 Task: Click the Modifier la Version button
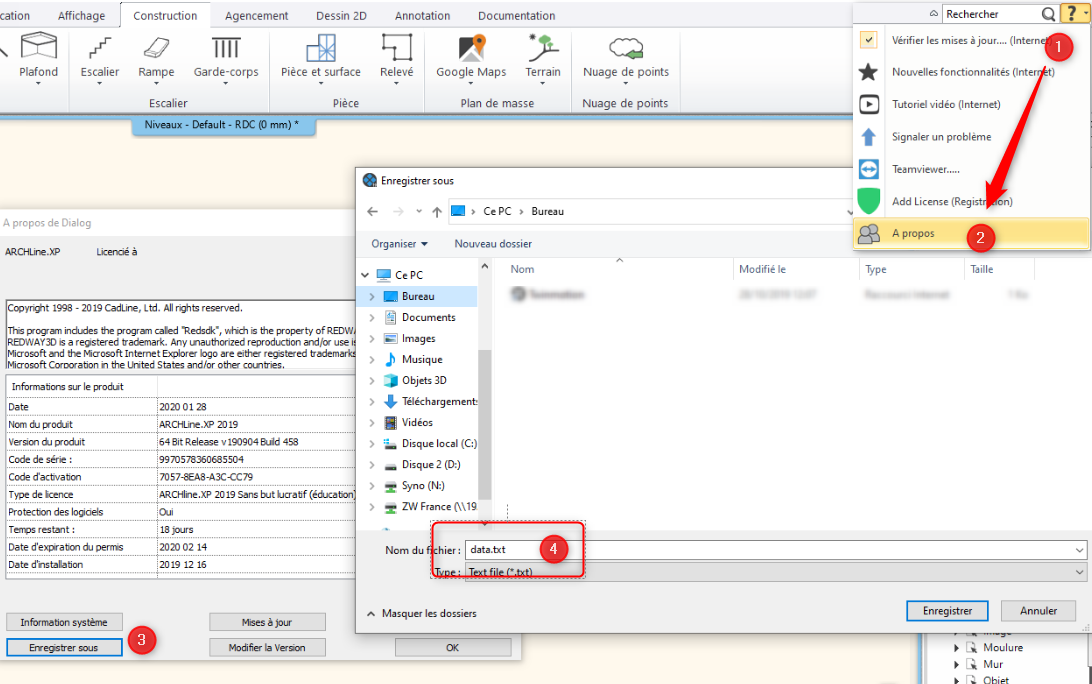click(267, 648)
